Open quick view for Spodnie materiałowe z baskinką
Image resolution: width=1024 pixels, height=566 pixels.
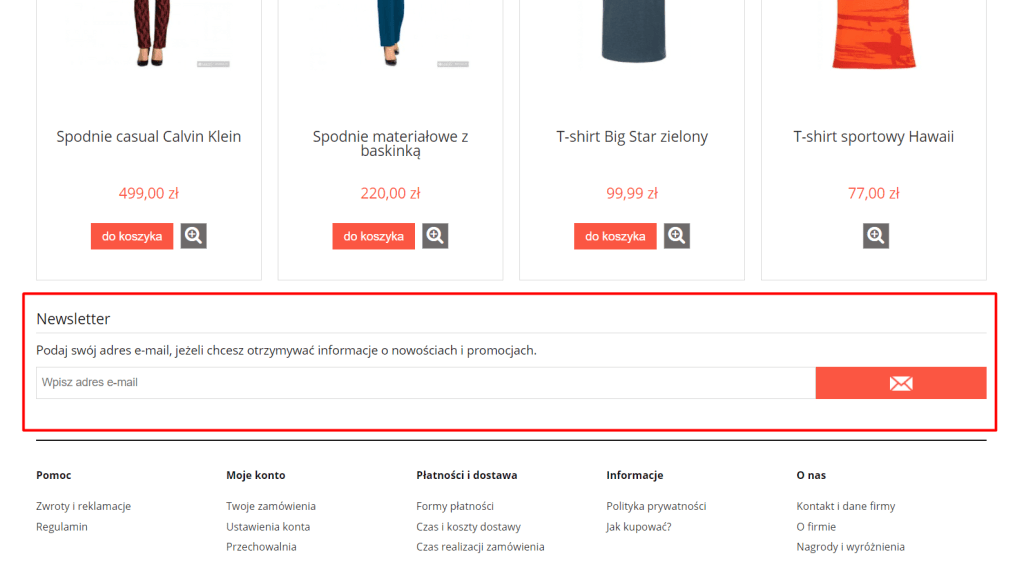point(435,236)
